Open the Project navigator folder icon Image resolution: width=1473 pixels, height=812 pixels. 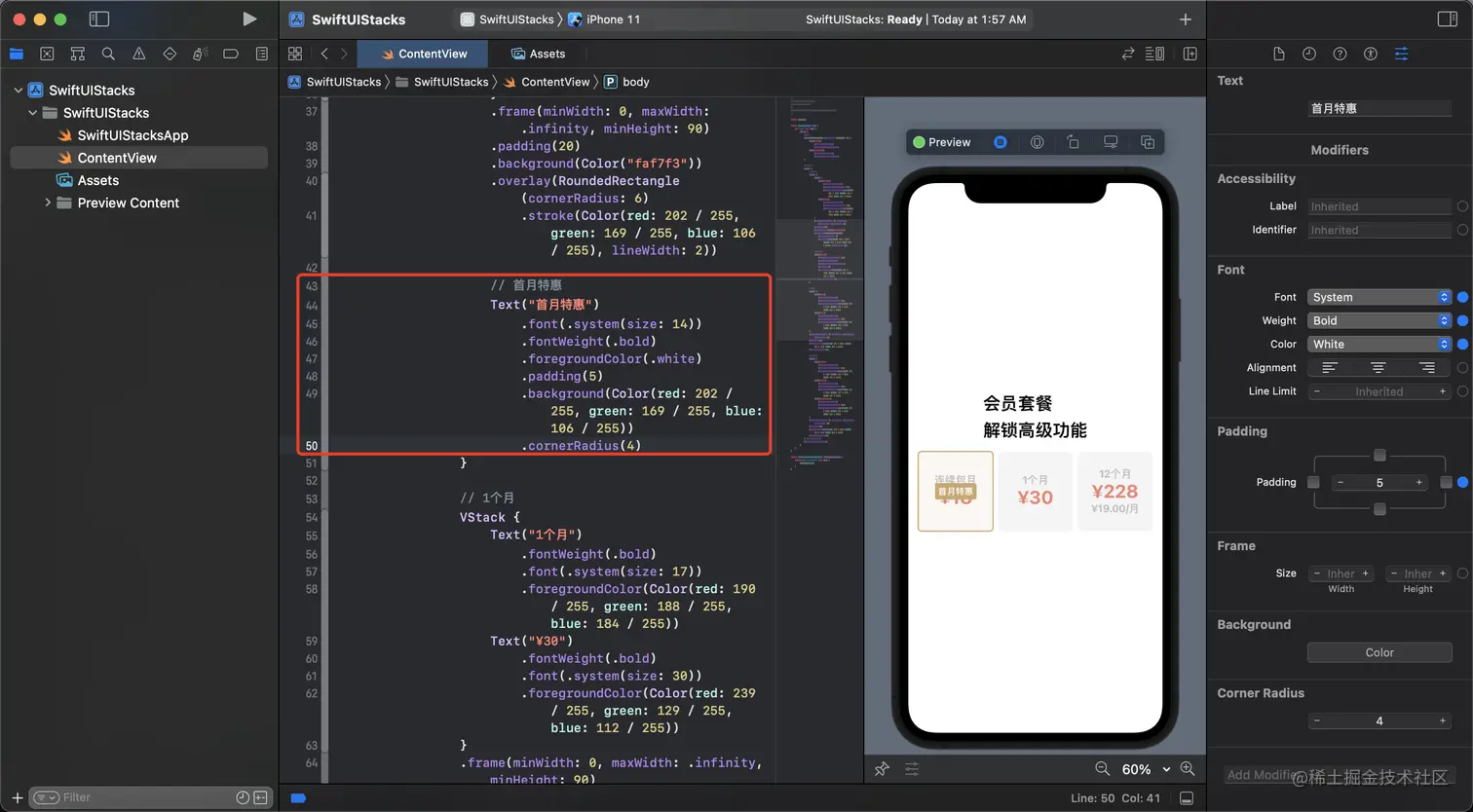point(16,54)
